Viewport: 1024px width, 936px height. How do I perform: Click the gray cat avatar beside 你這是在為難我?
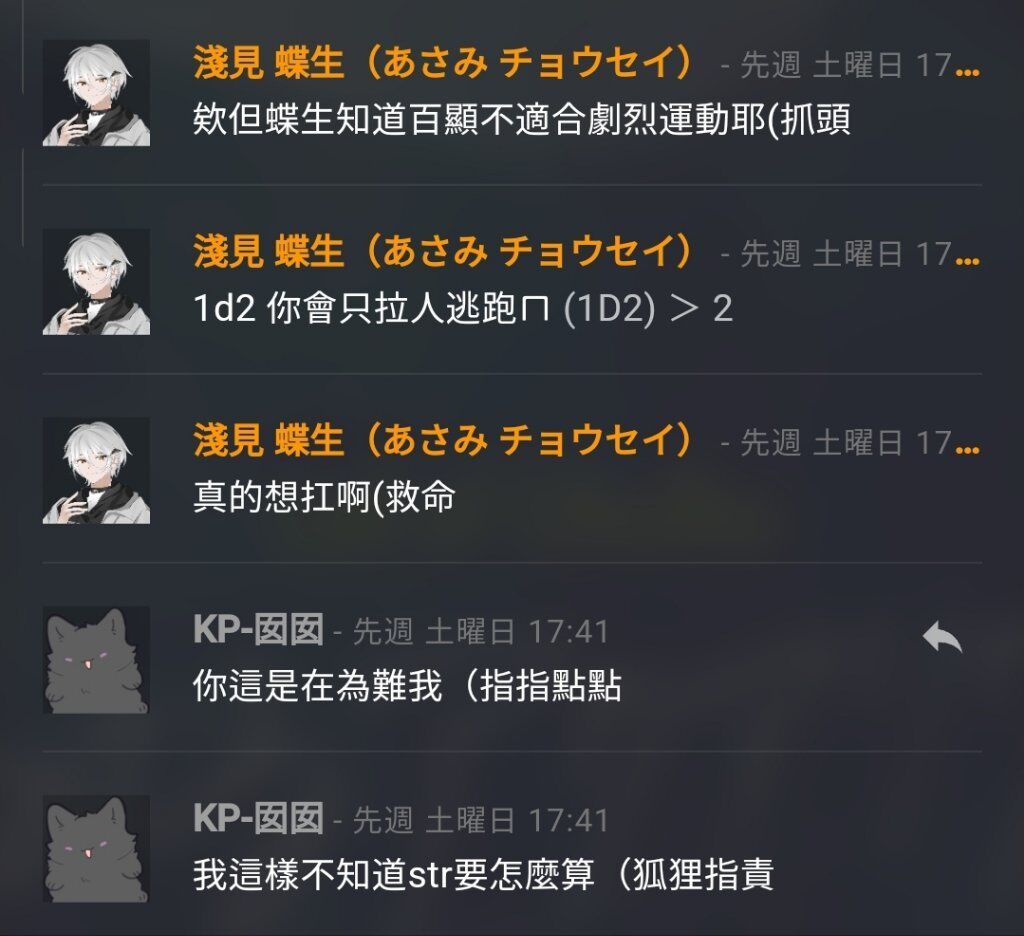pos(96,660)
